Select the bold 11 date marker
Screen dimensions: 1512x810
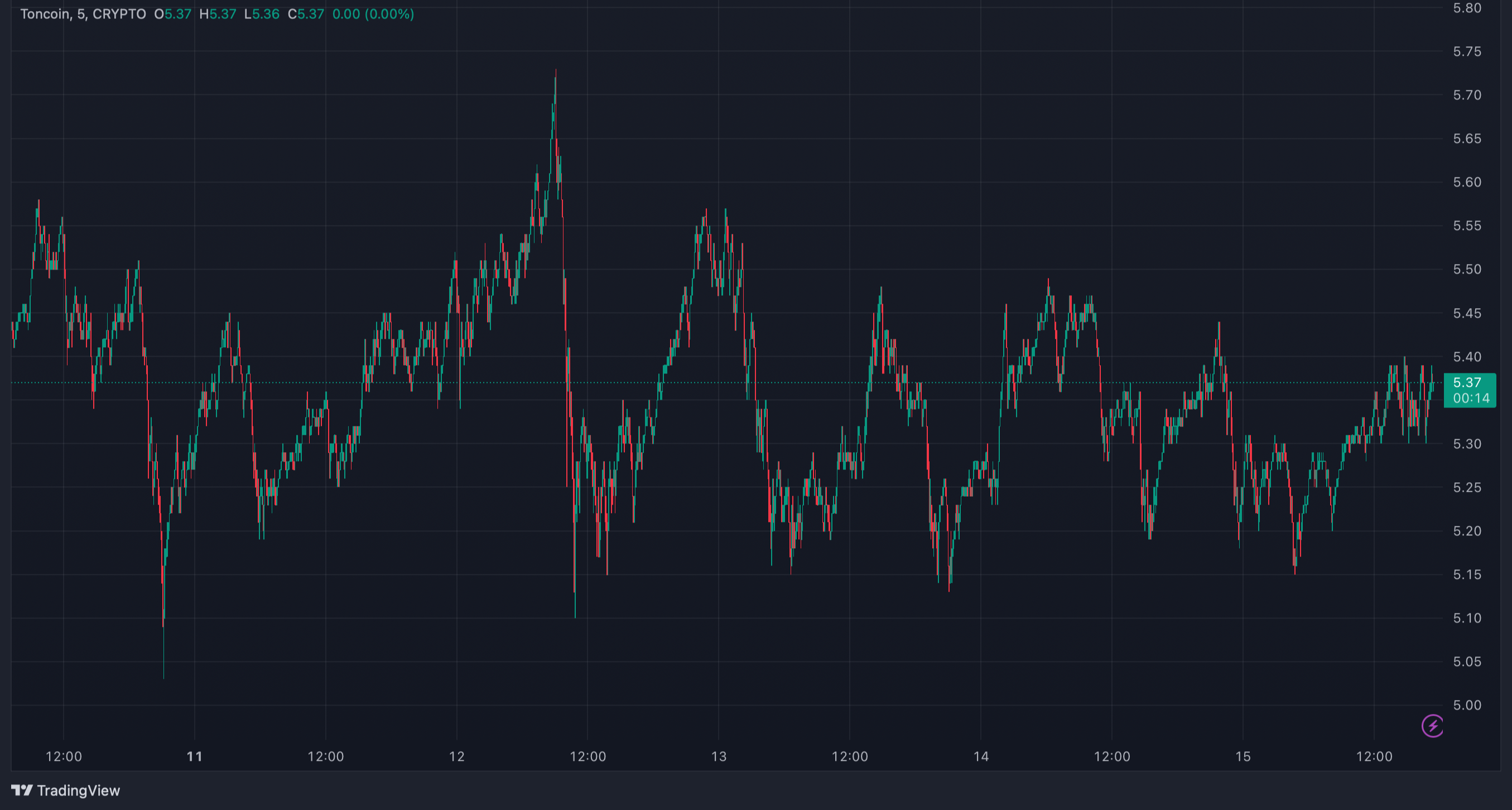194,756
